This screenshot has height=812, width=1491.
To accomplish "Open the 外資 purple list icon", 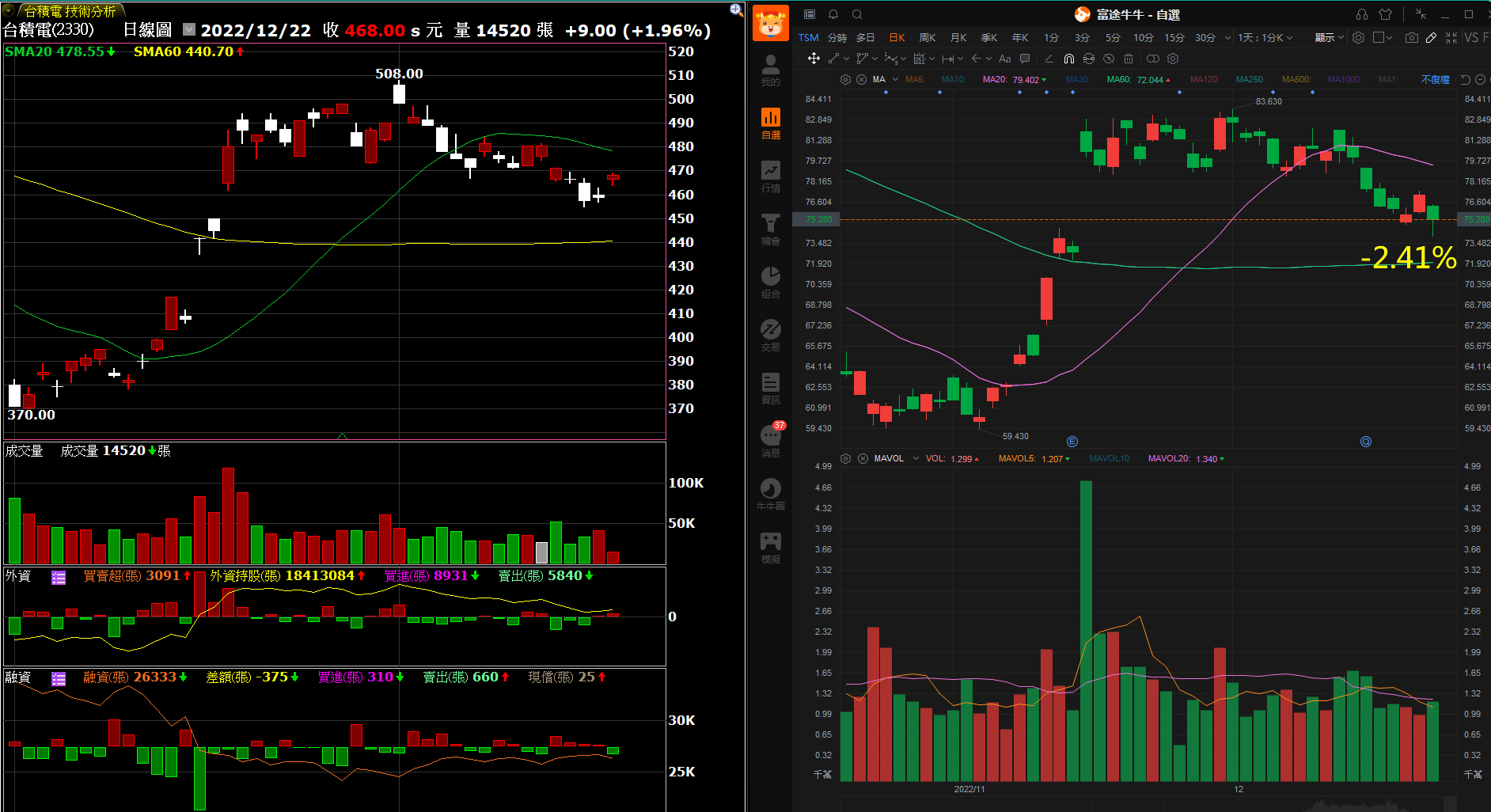I will point(59,577).
